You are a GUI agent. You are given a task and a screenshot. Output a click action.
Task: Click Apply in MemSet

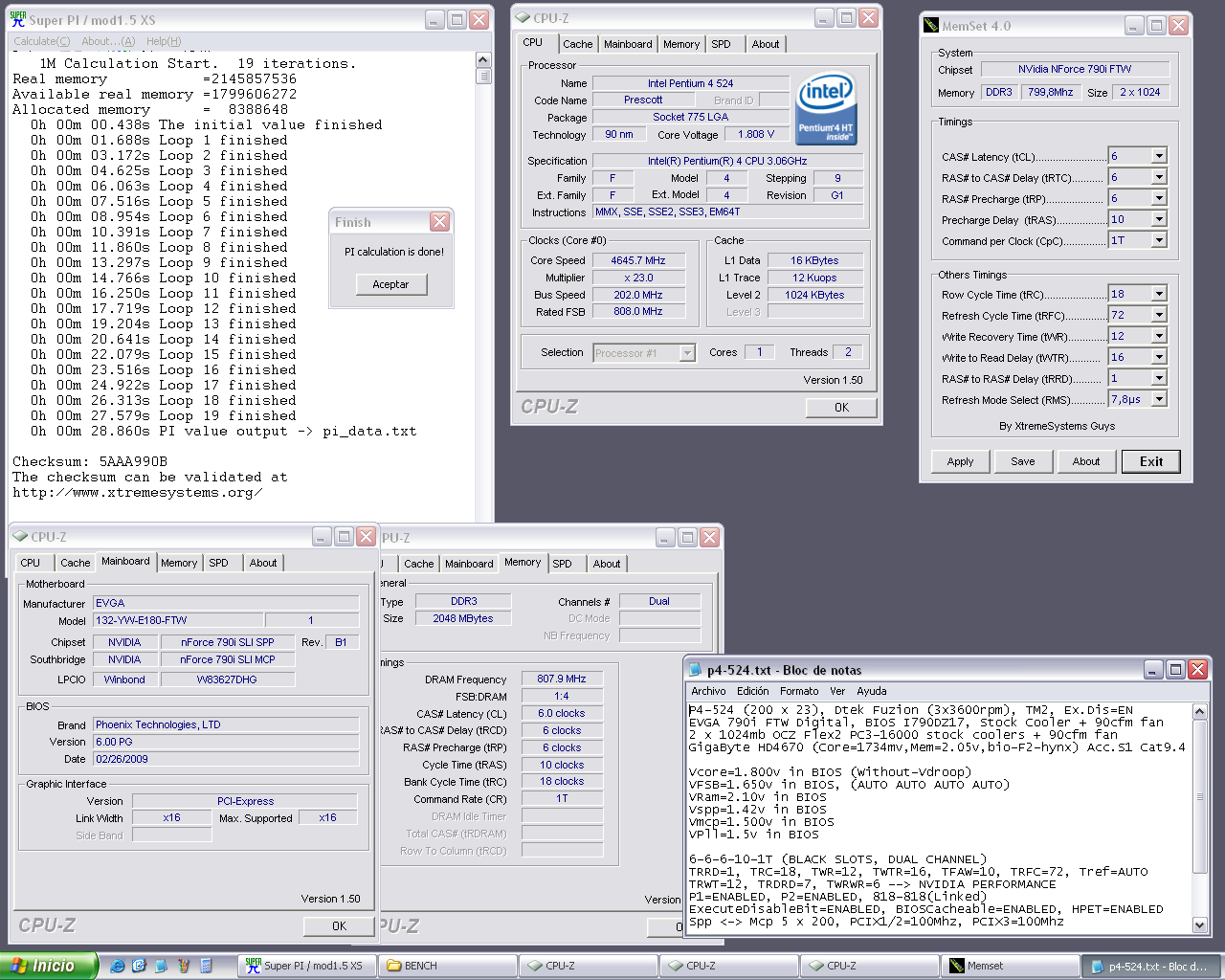(x=960, y=461)
